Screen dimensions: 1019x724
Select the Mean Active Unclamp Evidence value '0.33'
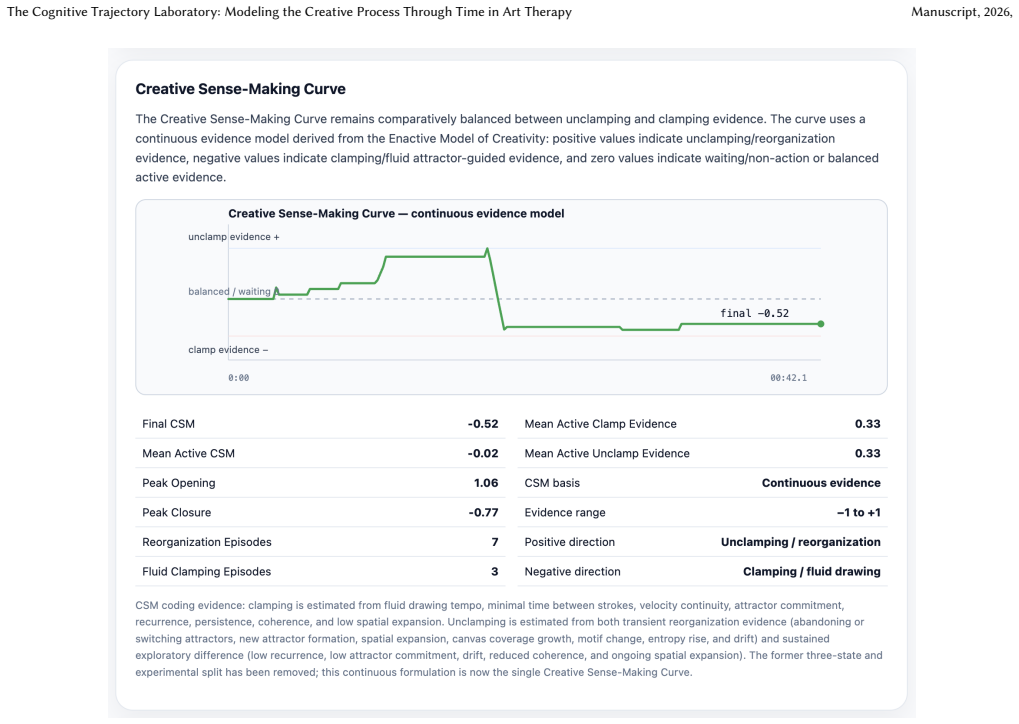868,453
